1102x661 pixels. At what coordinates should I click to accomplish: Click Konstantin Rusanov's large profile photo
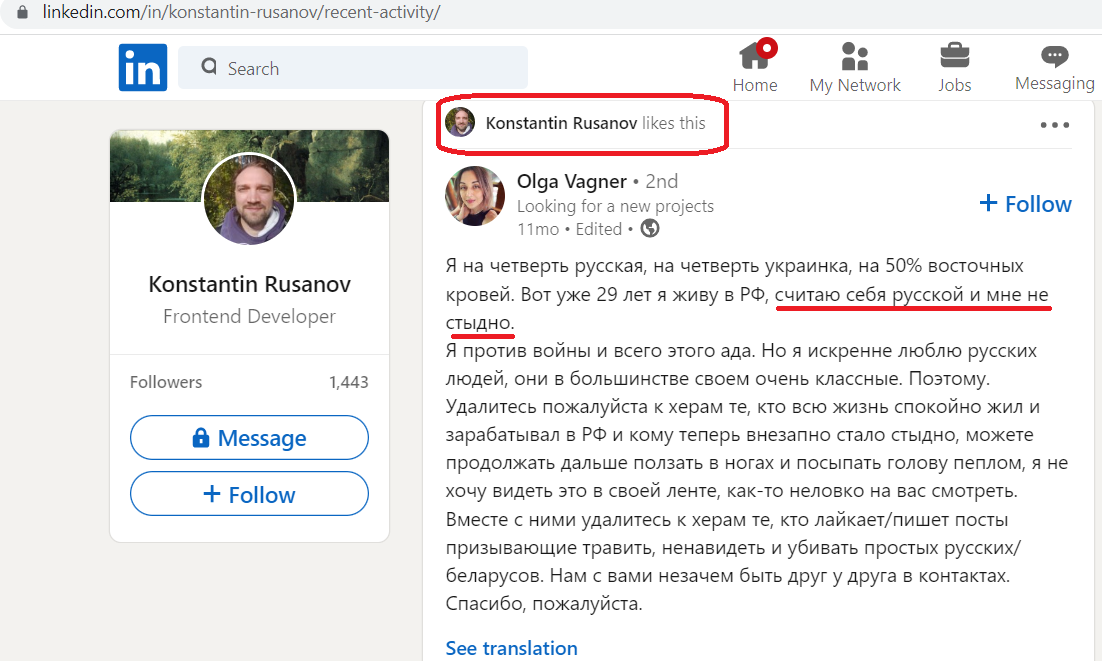(249, 199)
